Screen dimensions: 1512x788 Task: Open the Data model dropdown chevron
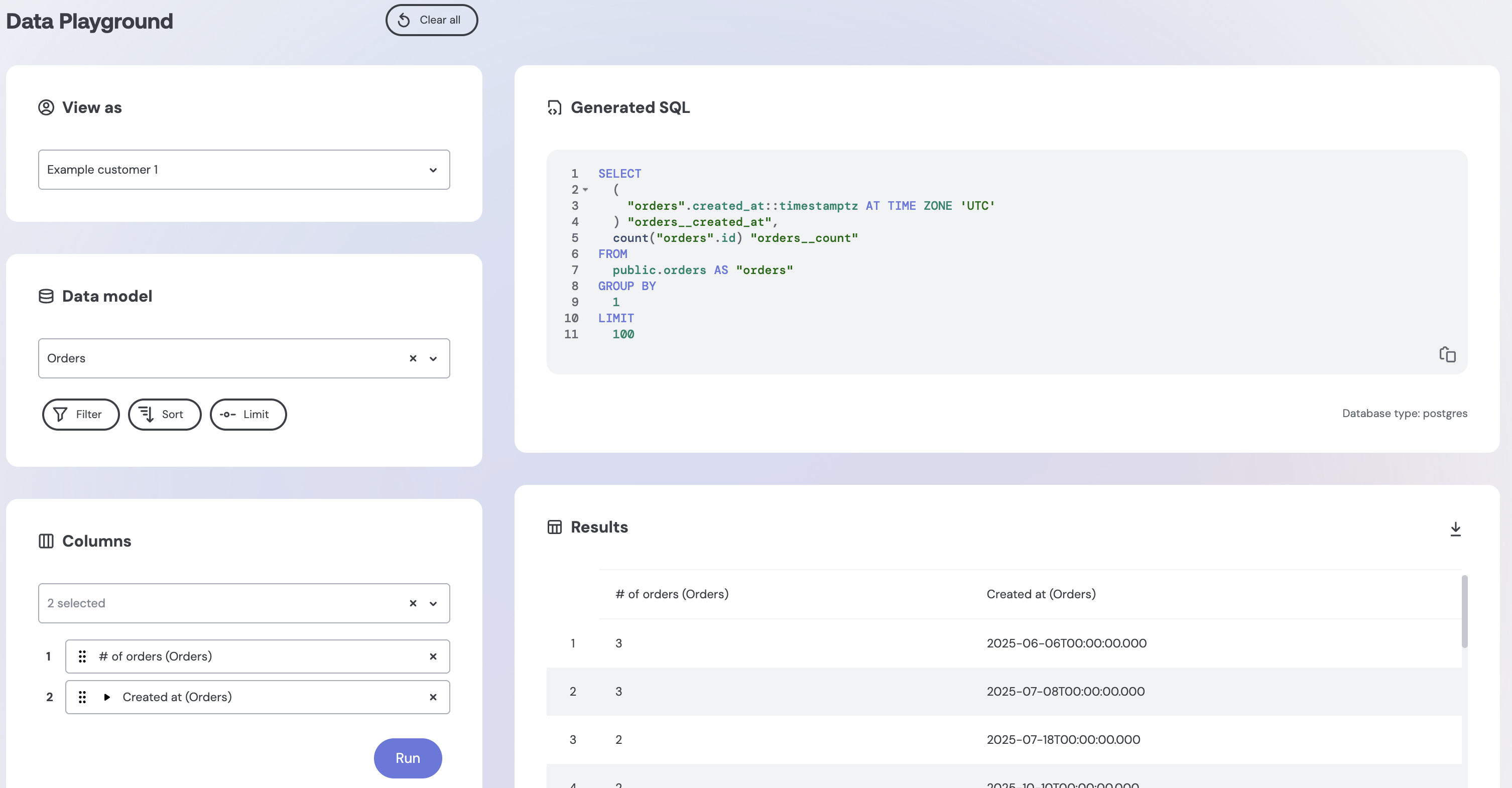tap(433, 358)
